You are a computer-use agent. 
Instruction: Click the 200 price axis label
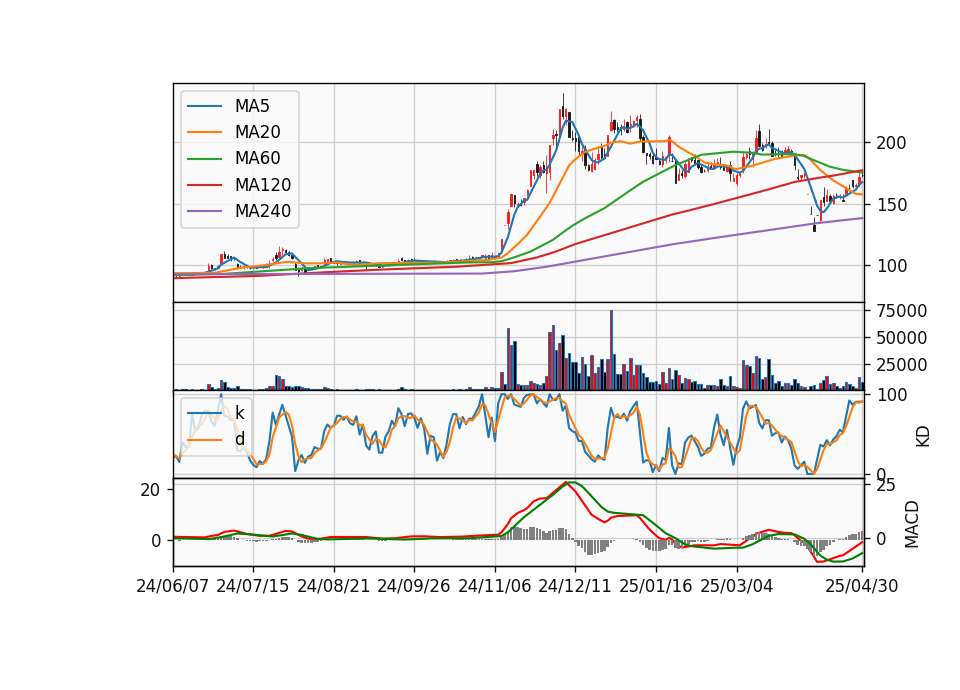point(891,143)
